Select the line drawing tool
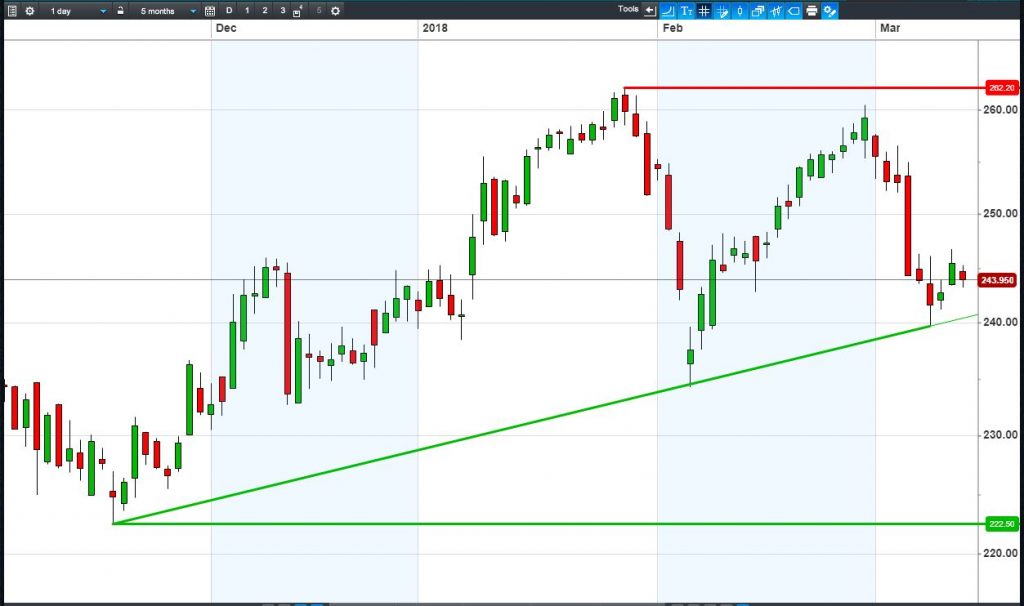 (667, 10)
